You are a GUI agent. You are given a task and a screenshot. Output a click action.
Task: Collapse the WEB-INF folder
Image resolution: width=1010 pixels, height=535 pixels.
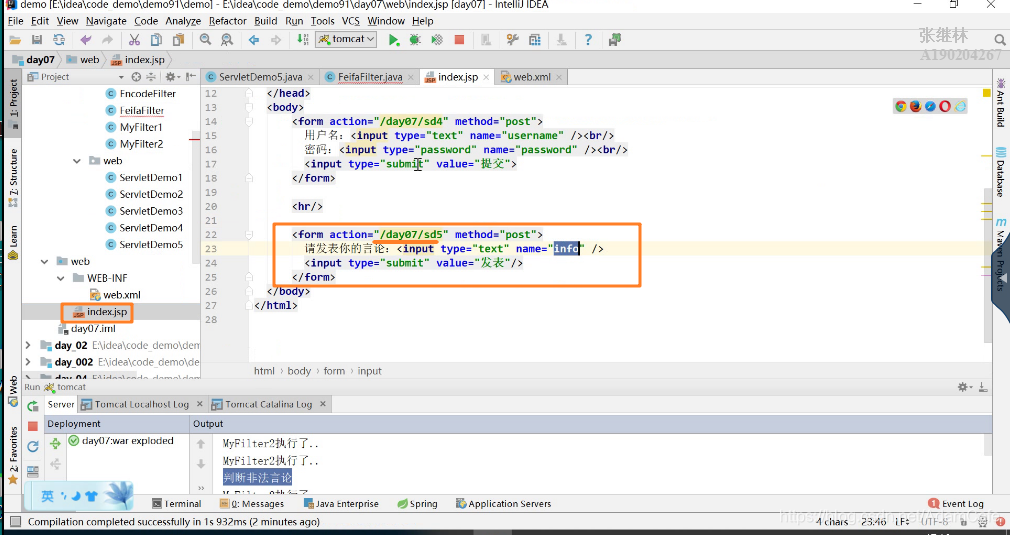click(x=61, y=278)
